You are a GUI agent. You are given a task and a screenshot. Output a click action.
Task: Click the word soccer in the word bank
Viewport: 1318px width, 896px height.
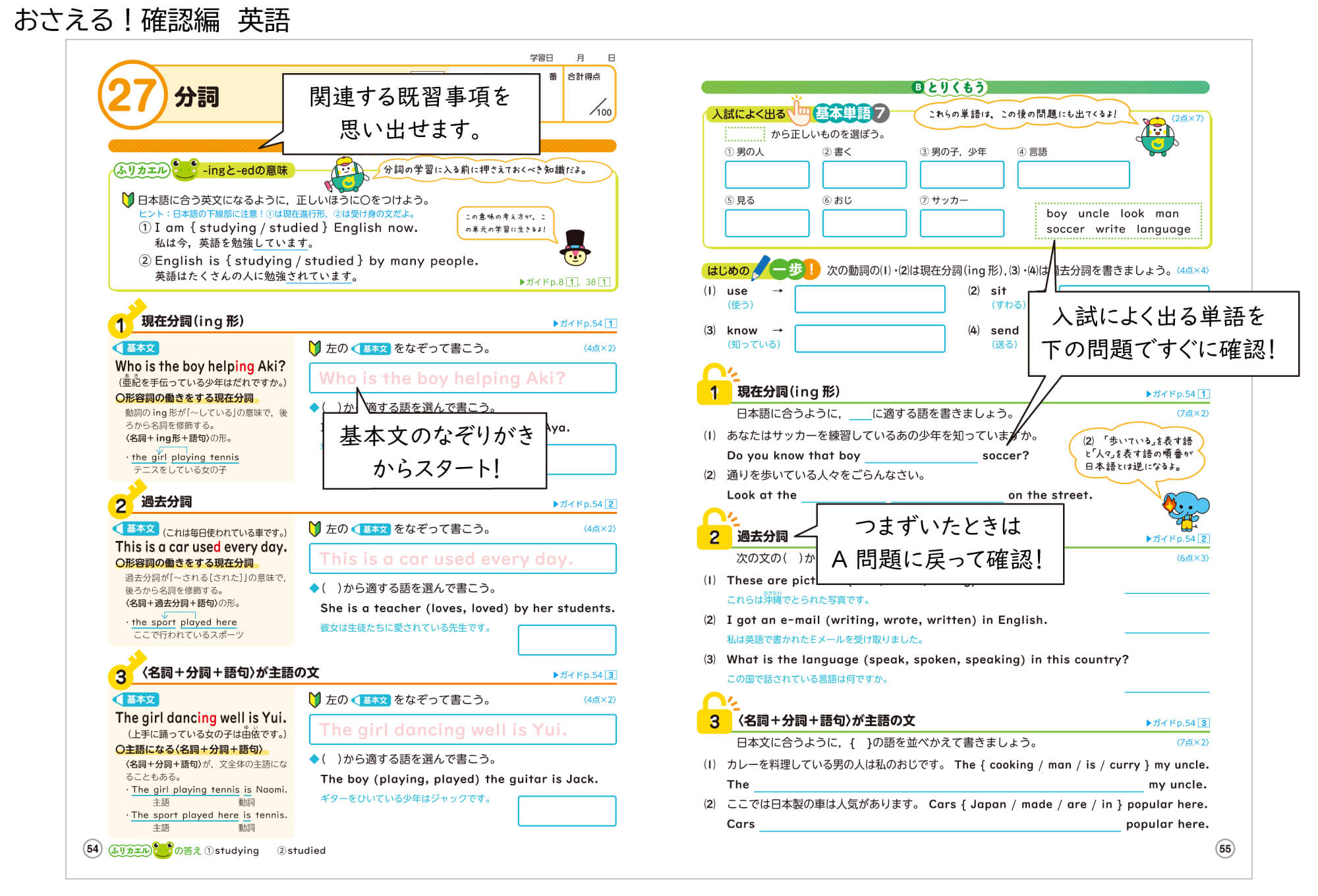(x=1065, y=229)
